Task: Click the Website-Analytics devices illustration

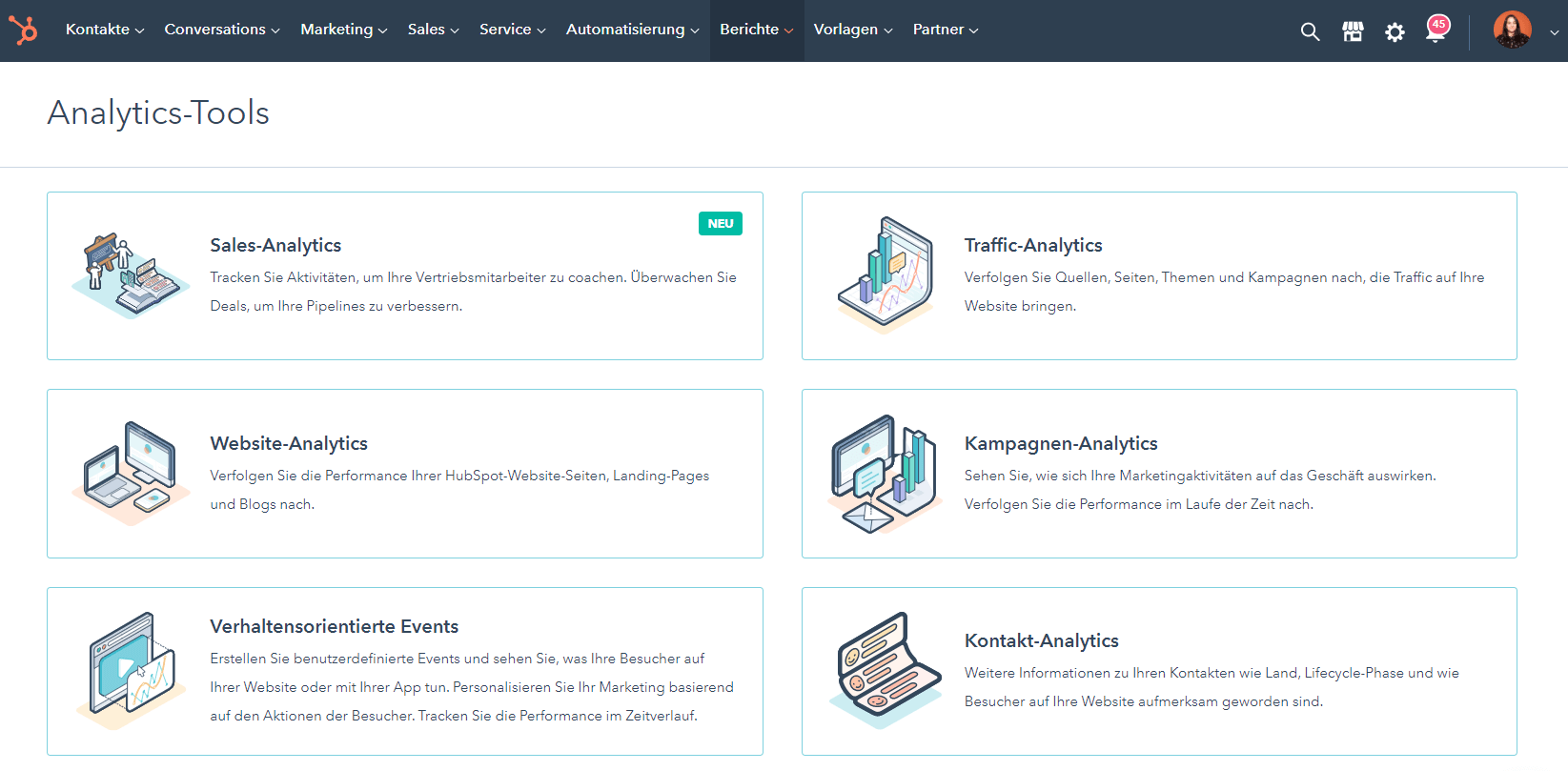Action: [131, 474]
